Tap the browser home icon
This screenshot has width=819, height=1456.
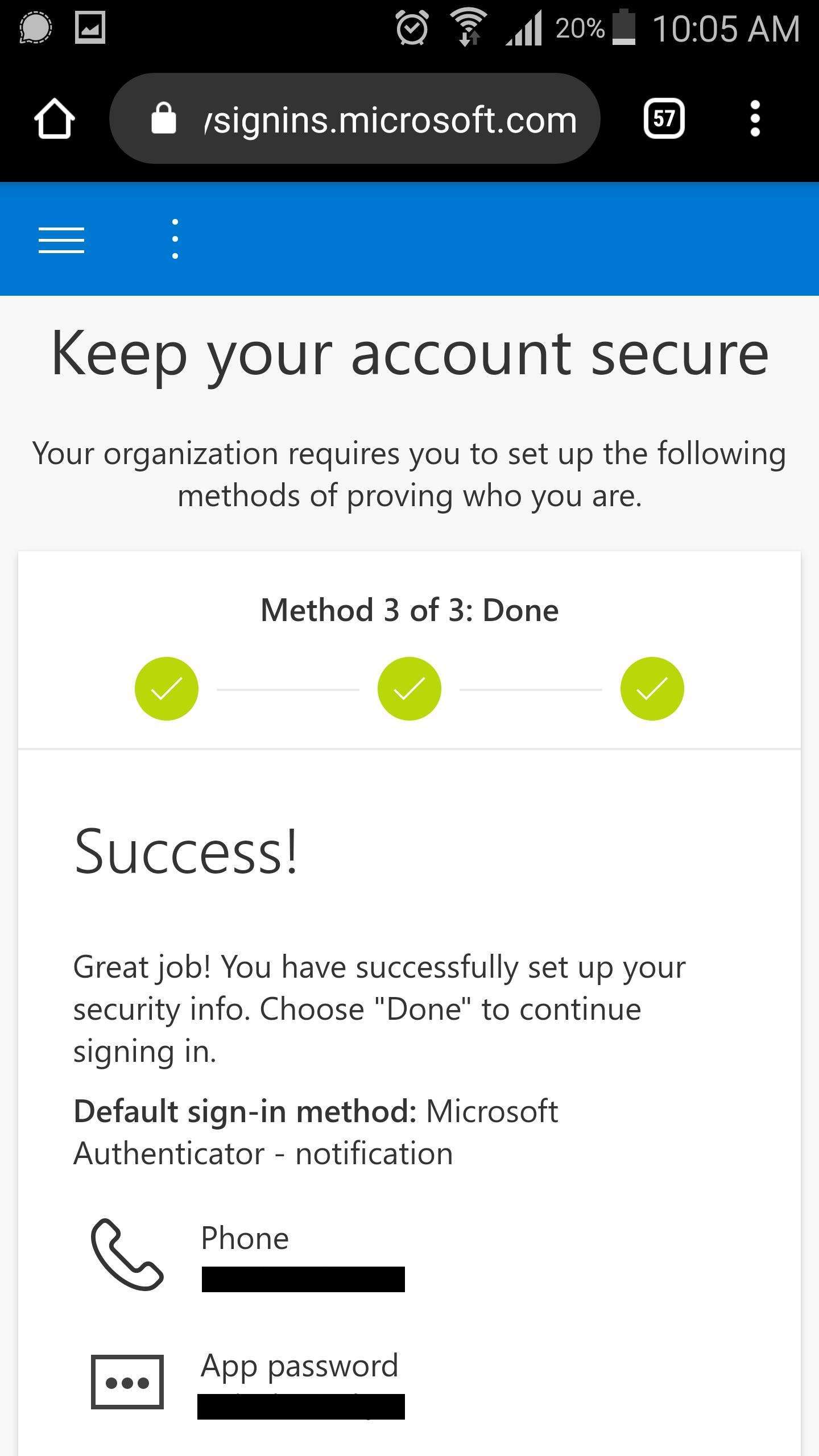(x=55, y=118)
